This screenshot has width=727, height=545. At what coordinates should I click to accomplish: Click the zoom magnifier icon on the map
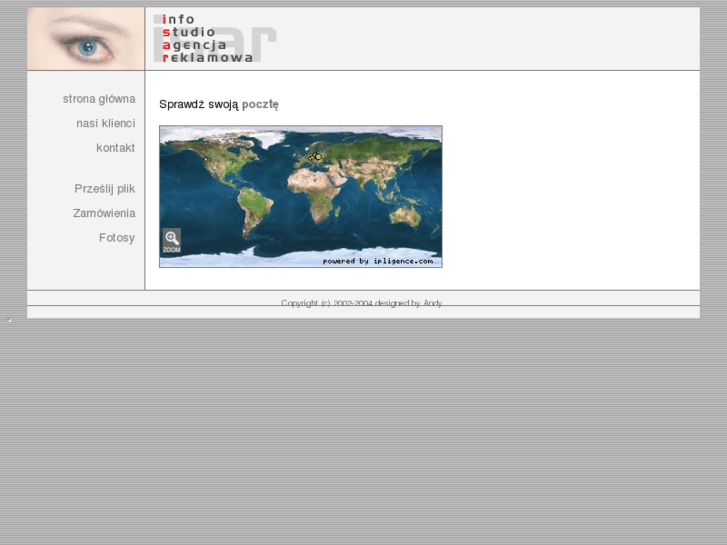171,240
